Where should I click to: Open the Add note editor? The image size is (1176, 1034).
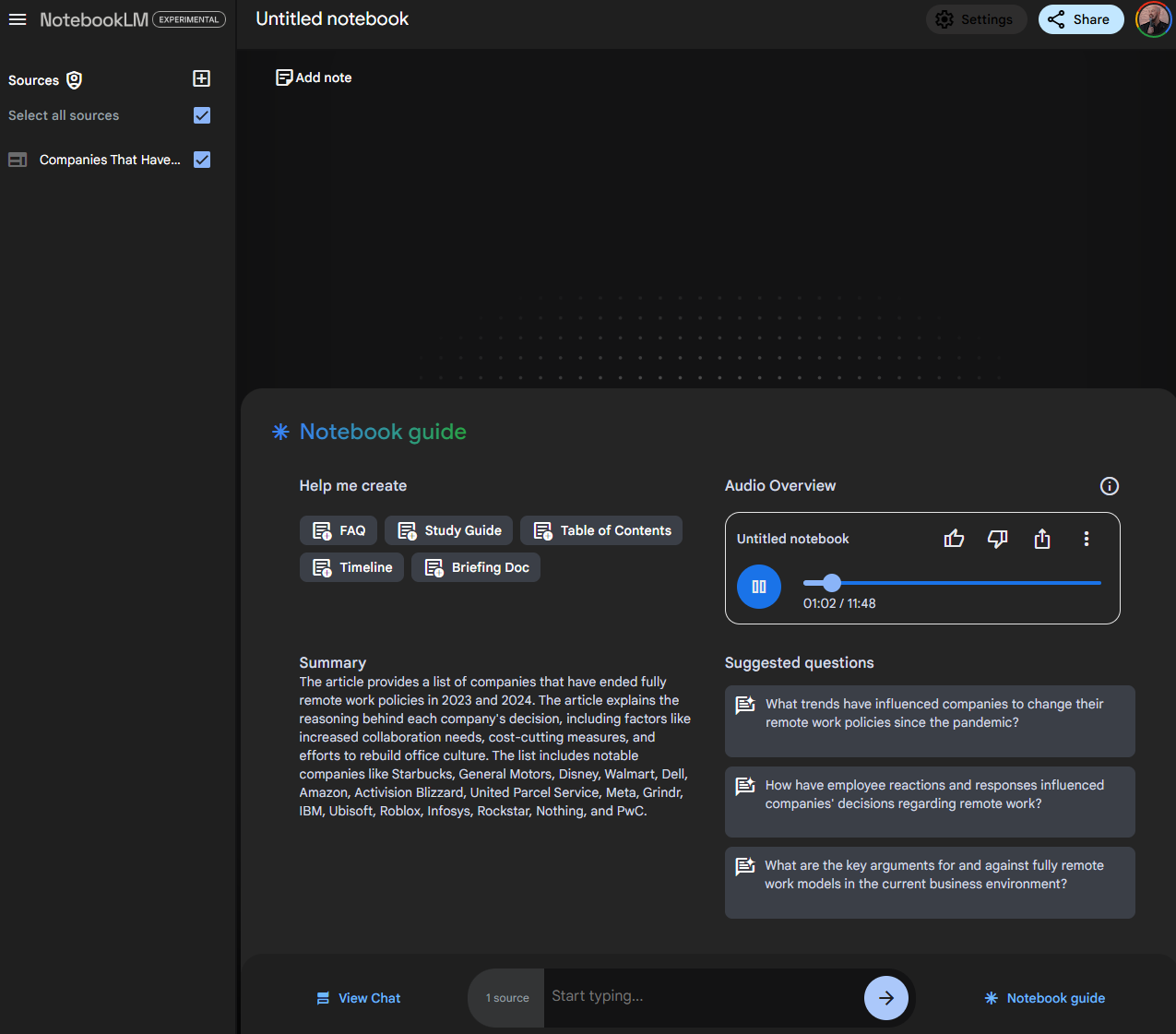pos(314,77)
